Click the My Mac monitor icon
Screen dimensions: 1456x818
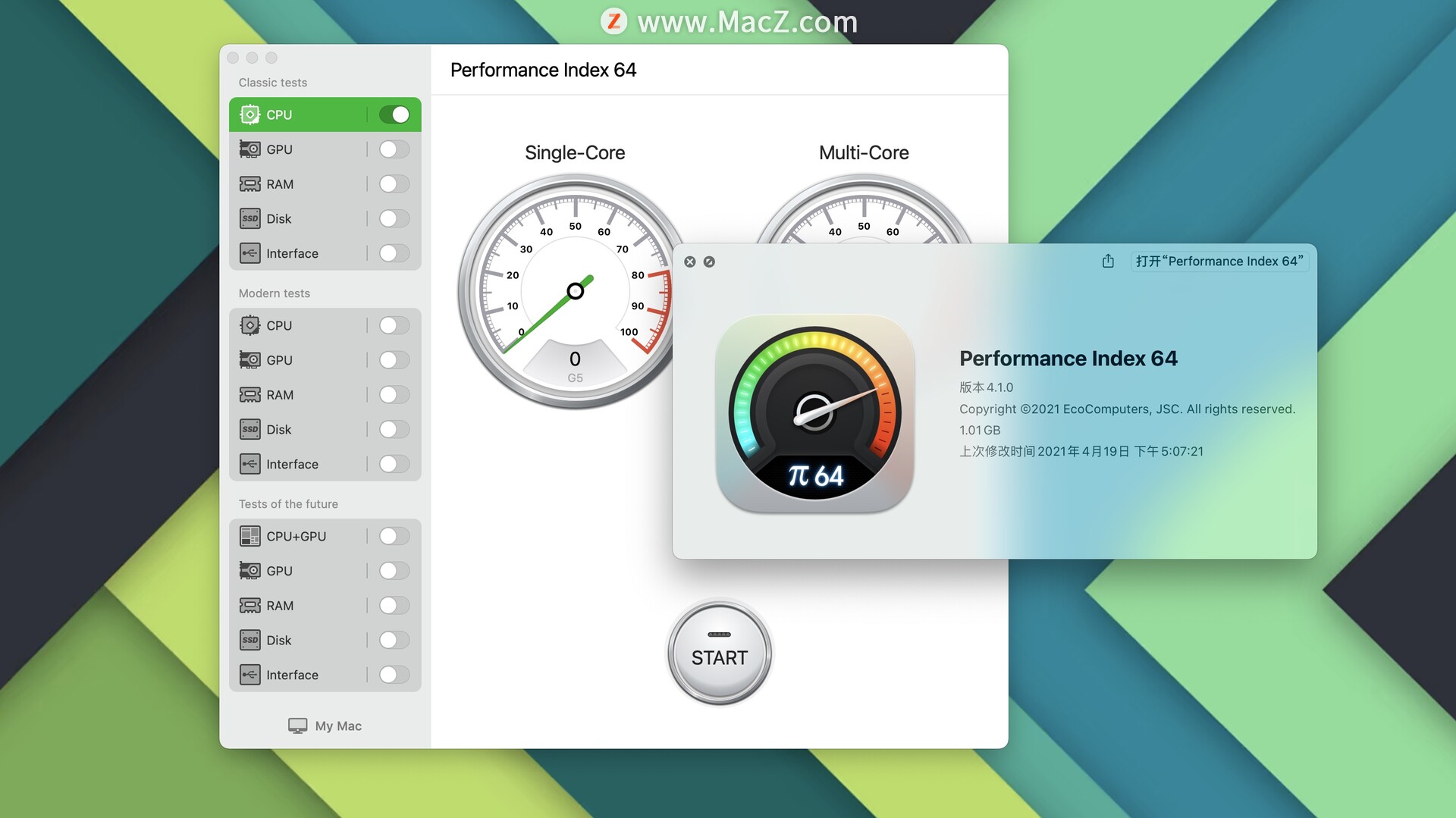297,726
